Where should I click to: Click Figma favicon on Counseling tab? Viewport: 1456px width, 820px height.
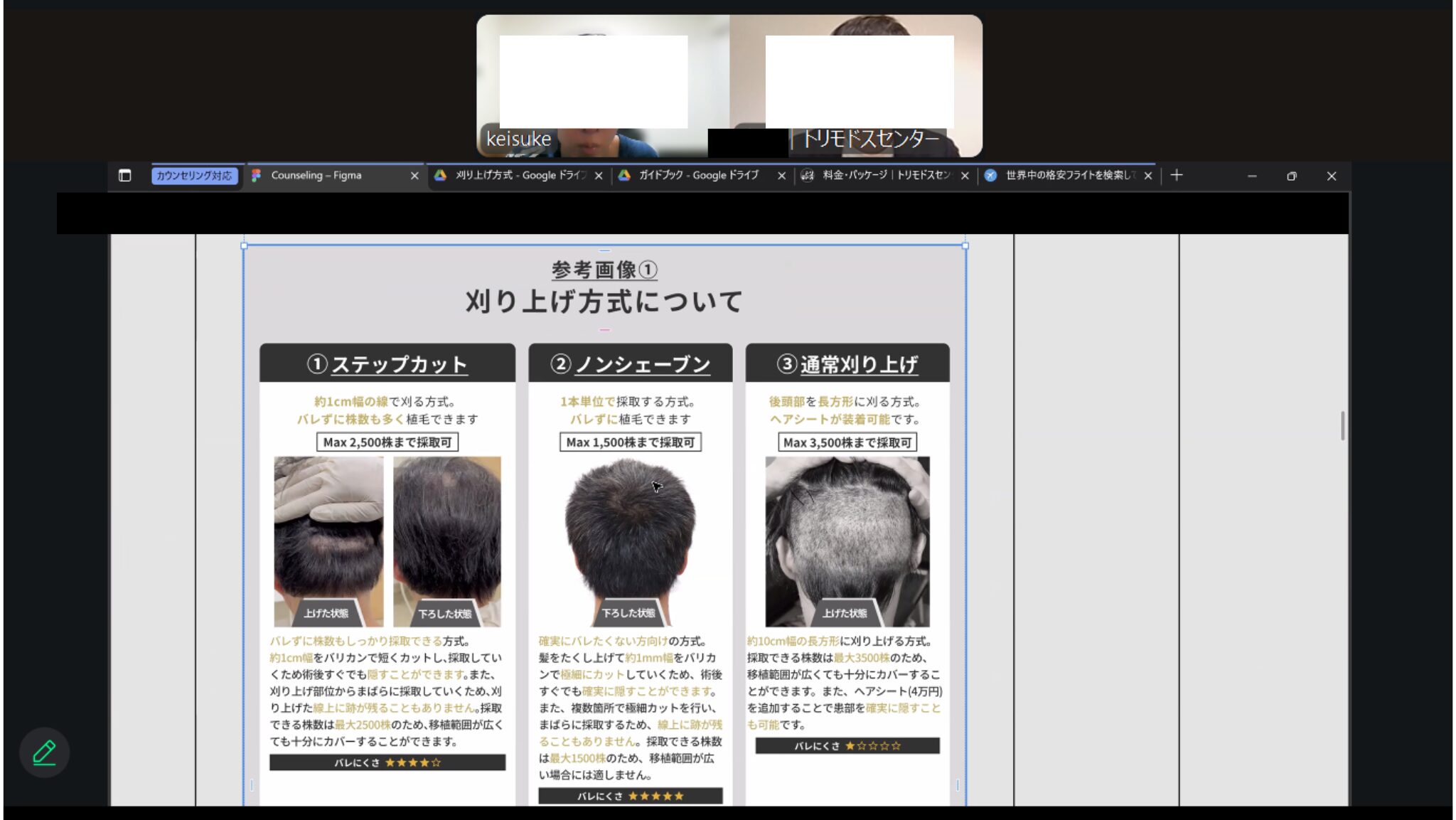coord(257,176)
